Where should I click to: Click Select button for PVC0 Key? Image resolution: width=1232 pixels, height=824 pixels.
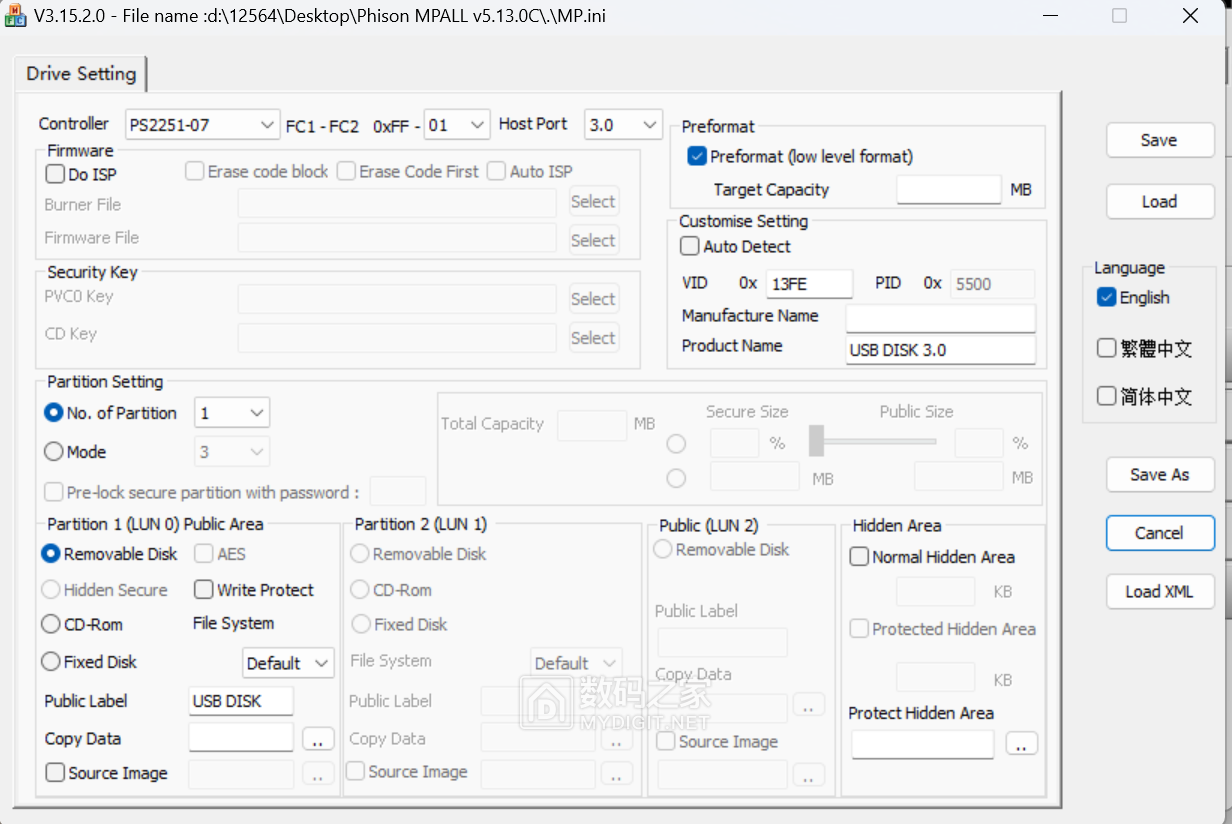(594, 299)
